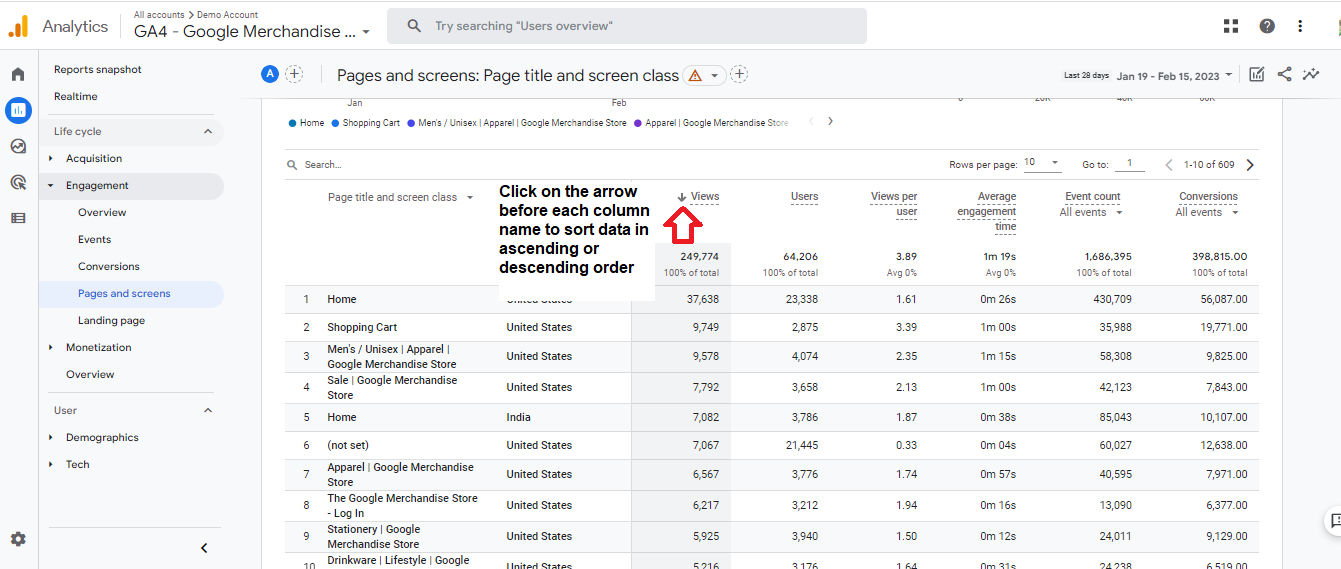
Task: Open the Home icon in left rail
Action: 18,74
